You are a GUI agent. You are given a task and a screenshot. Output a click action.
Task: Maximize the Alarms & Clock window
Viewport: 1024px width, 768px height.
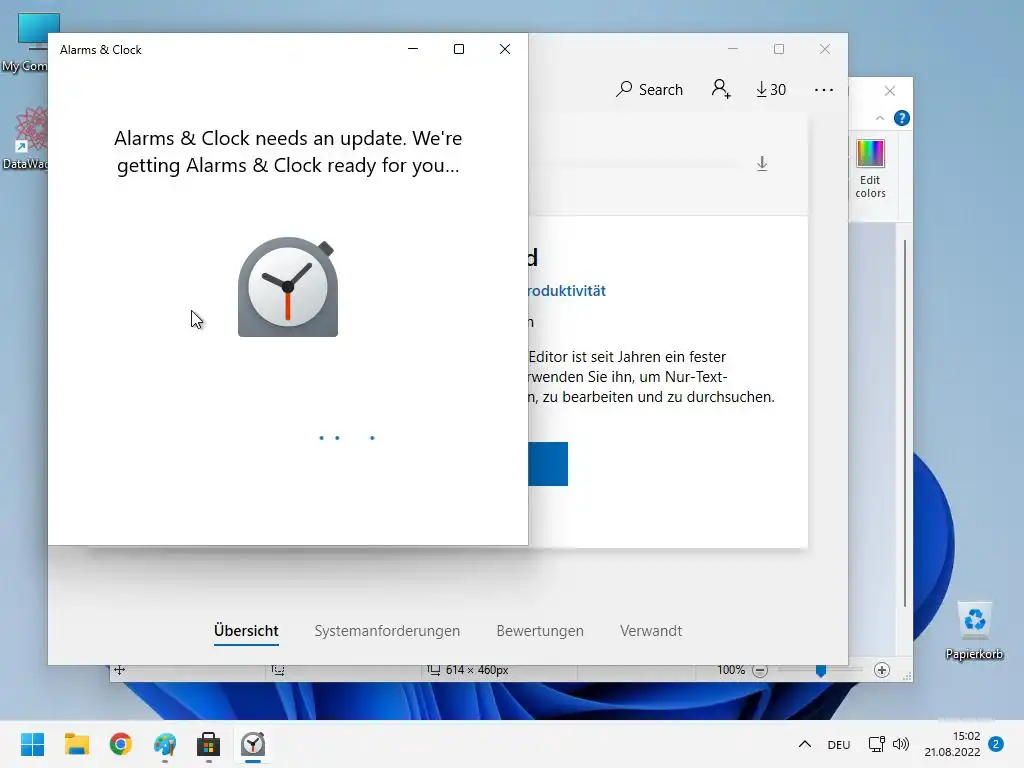pyautogui.click(x=459, y=49)
